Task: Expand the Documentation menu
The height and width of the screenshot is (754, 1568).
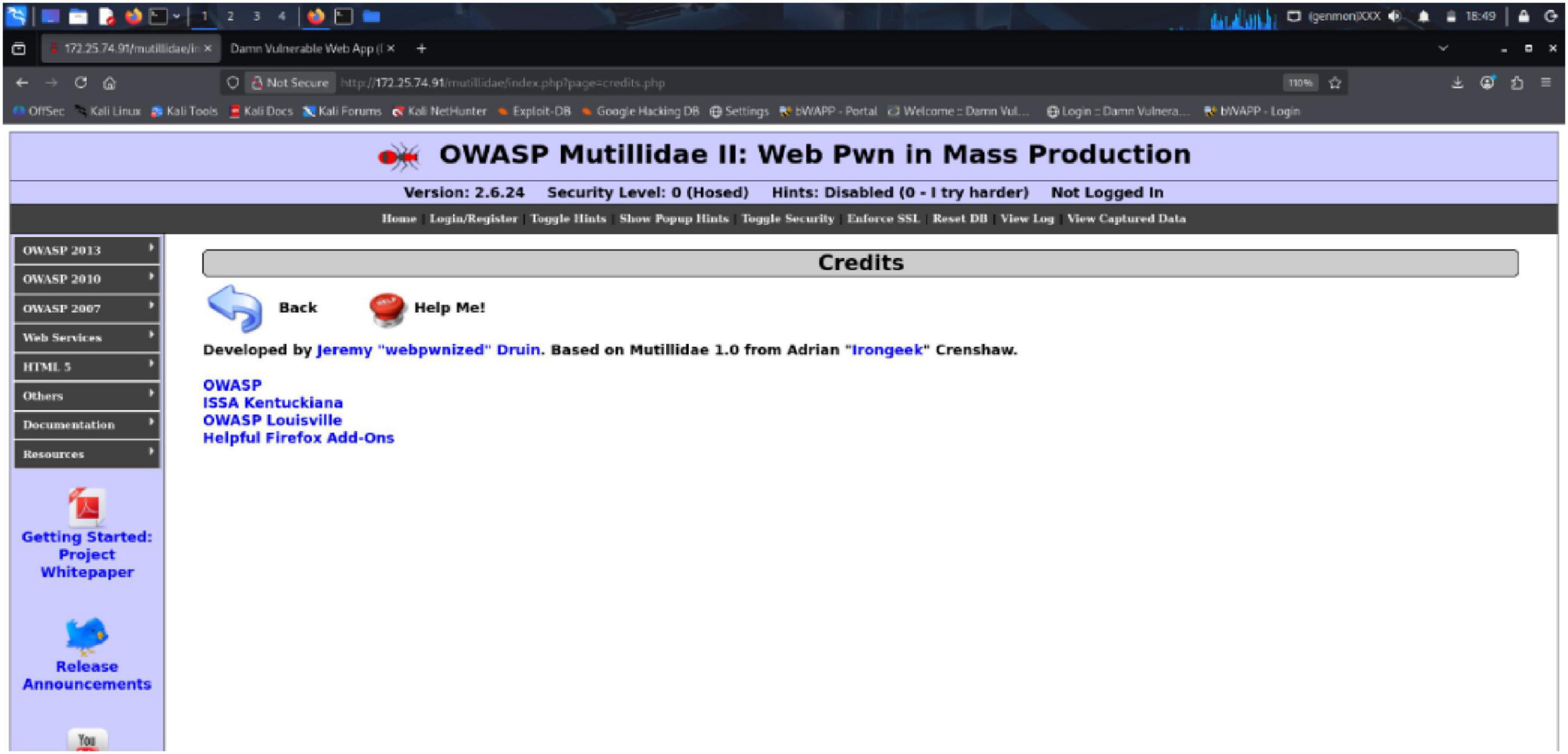Action: (87, 425)
